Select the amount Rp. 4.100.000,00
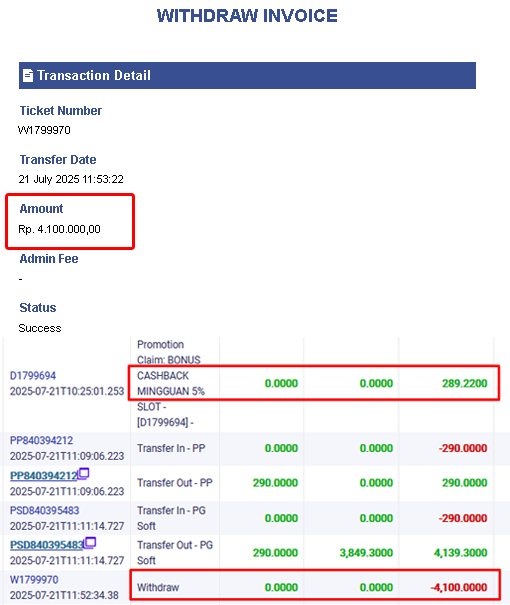 click(59, 229)
